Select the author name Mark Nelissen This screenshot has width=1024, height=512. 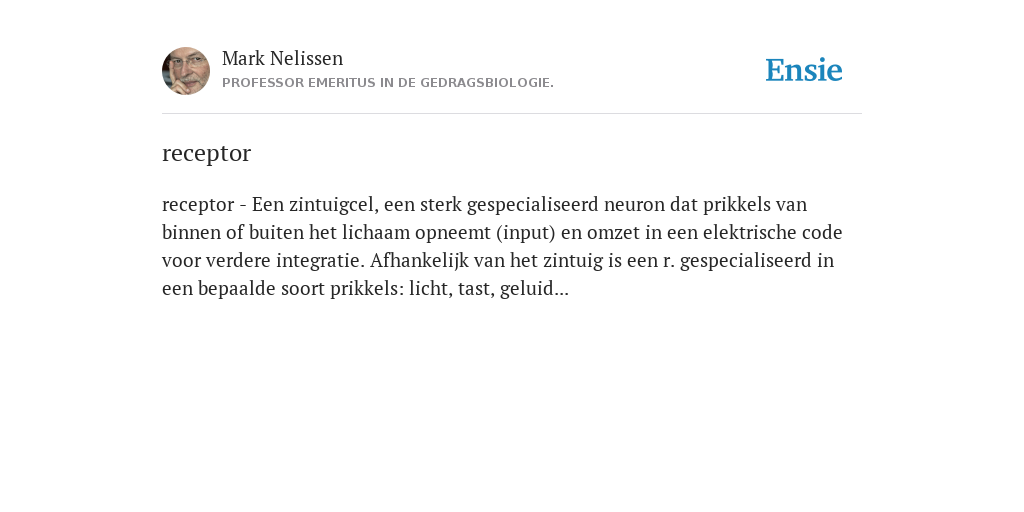coord(282,58)
